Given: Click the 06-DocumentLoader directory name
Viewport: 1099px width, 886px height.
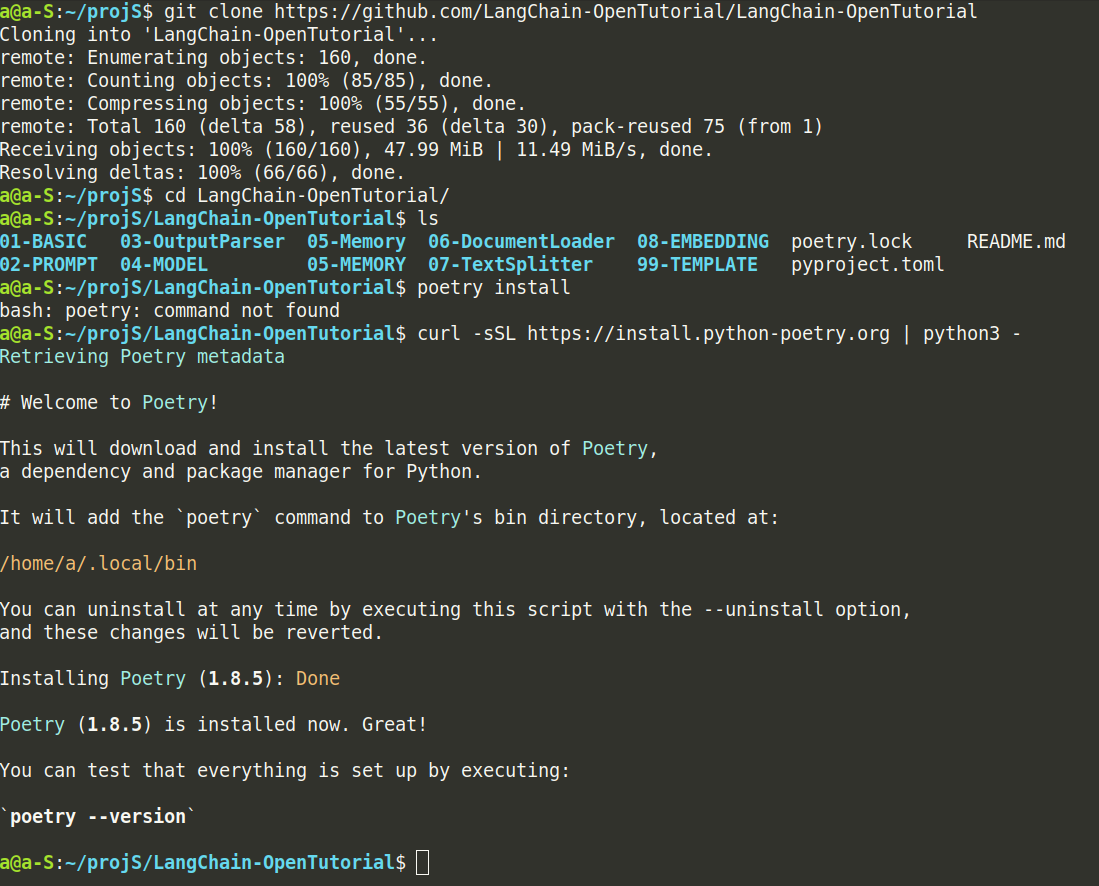Looking at the screenshot, I should [521, 242].
